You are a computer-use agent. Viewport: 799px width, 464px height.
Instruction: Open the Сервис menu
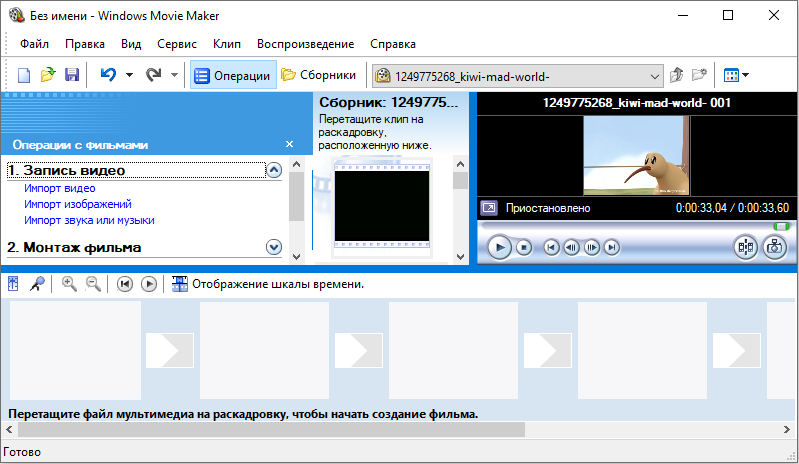pyautogui.click(x=177, y=44)
